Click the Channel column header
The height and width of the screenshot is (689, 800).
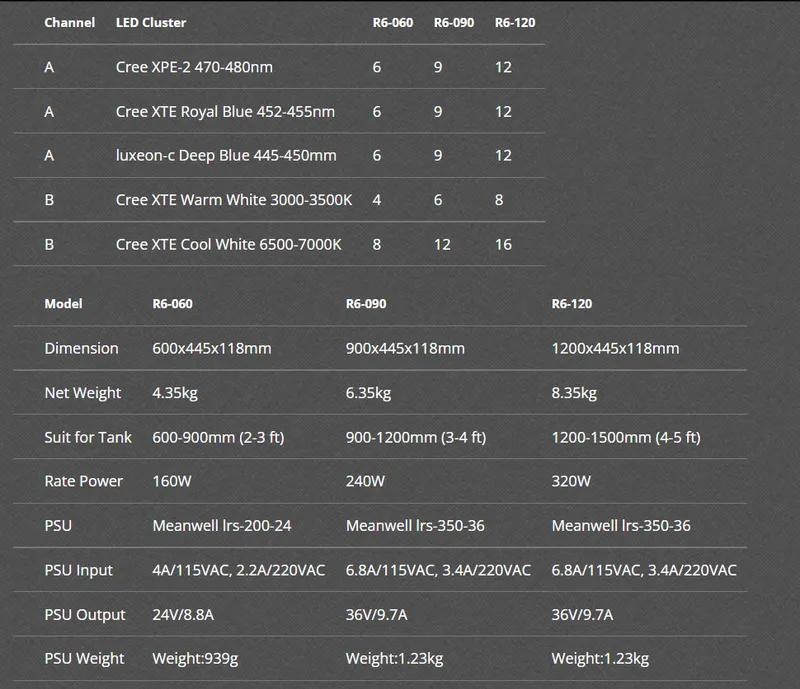coord(70,22)
